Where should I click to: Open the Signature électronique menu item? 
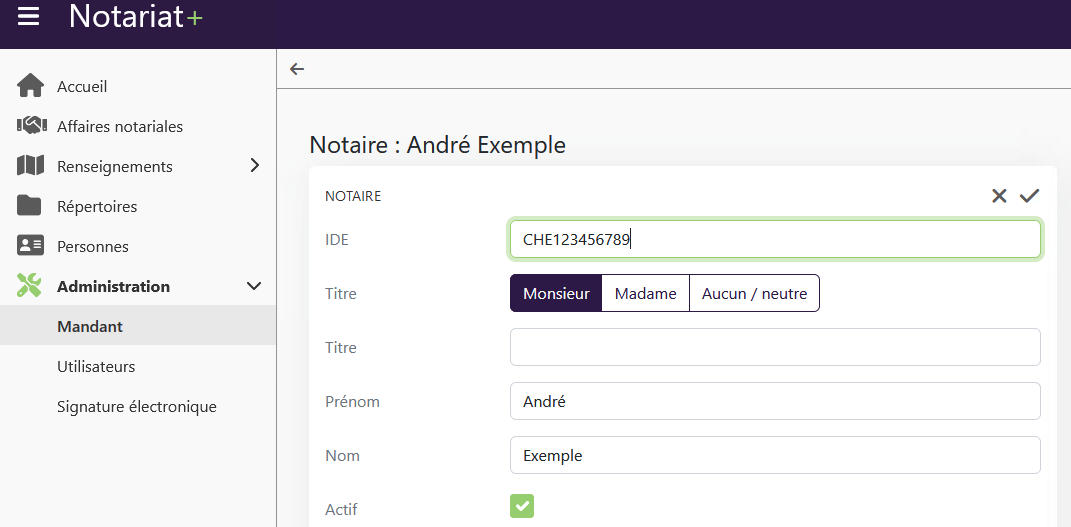137,406
